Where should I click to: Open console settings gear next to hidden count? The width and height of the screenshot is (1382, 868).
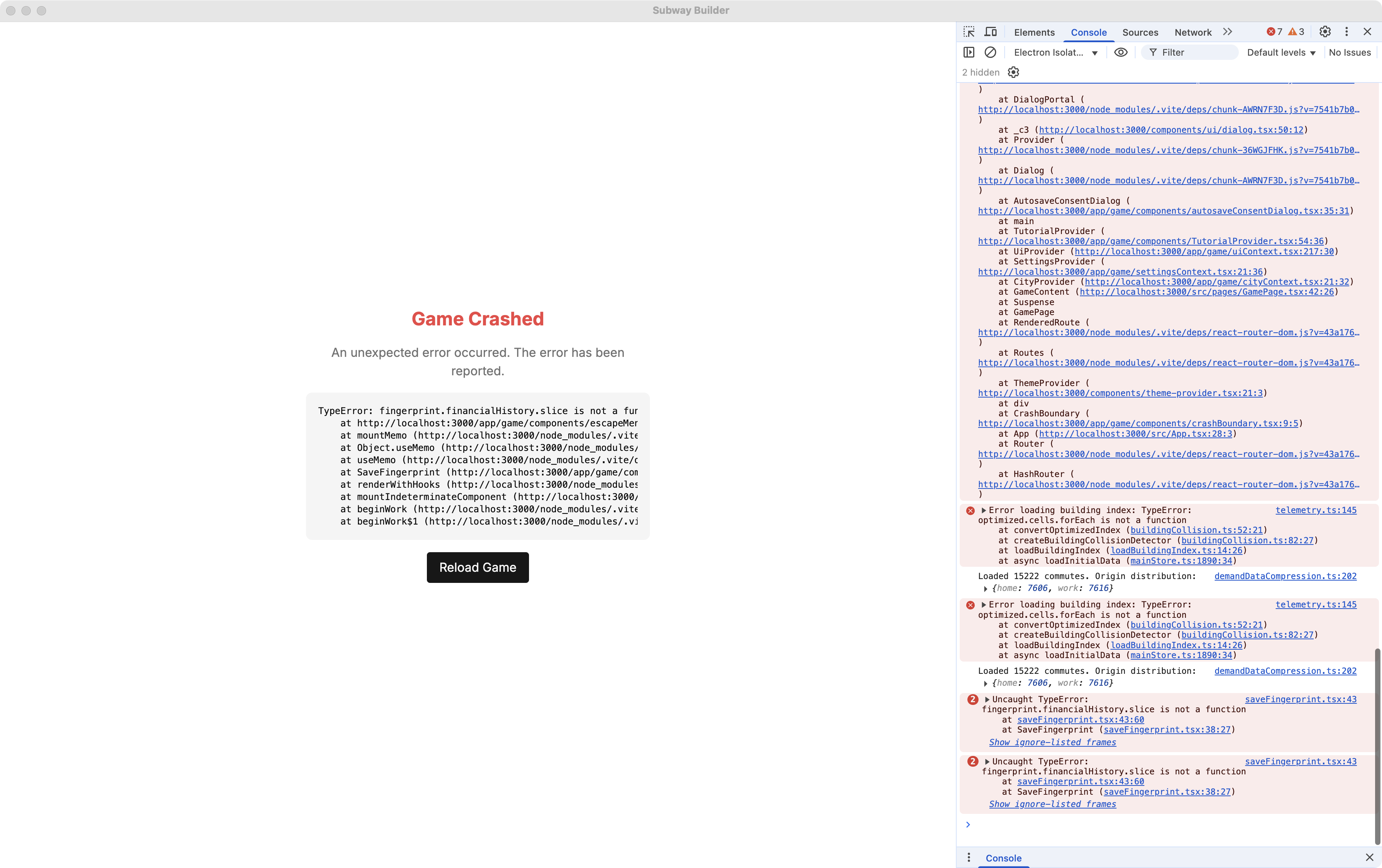pos(1013,72)
